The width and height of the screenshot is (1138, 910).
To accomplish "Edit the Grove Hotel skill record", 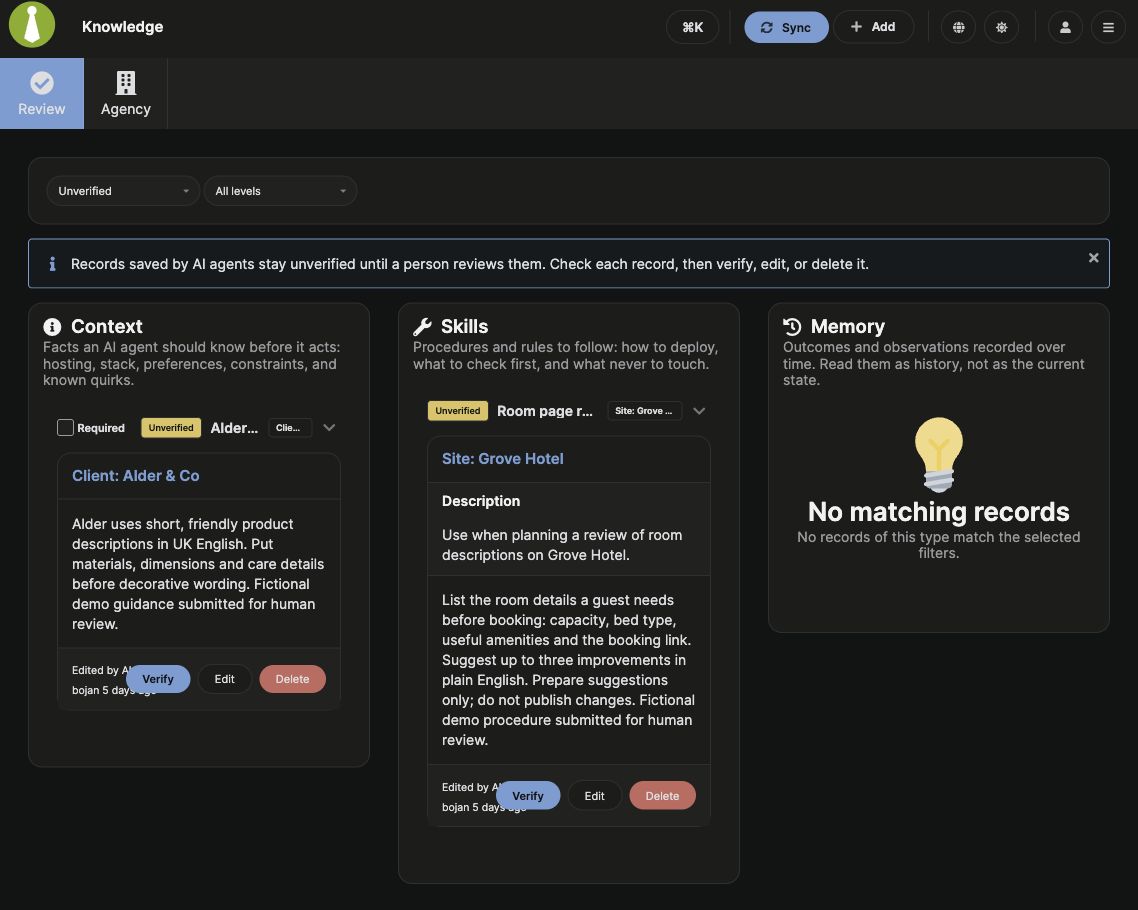I will click(594, 796).
